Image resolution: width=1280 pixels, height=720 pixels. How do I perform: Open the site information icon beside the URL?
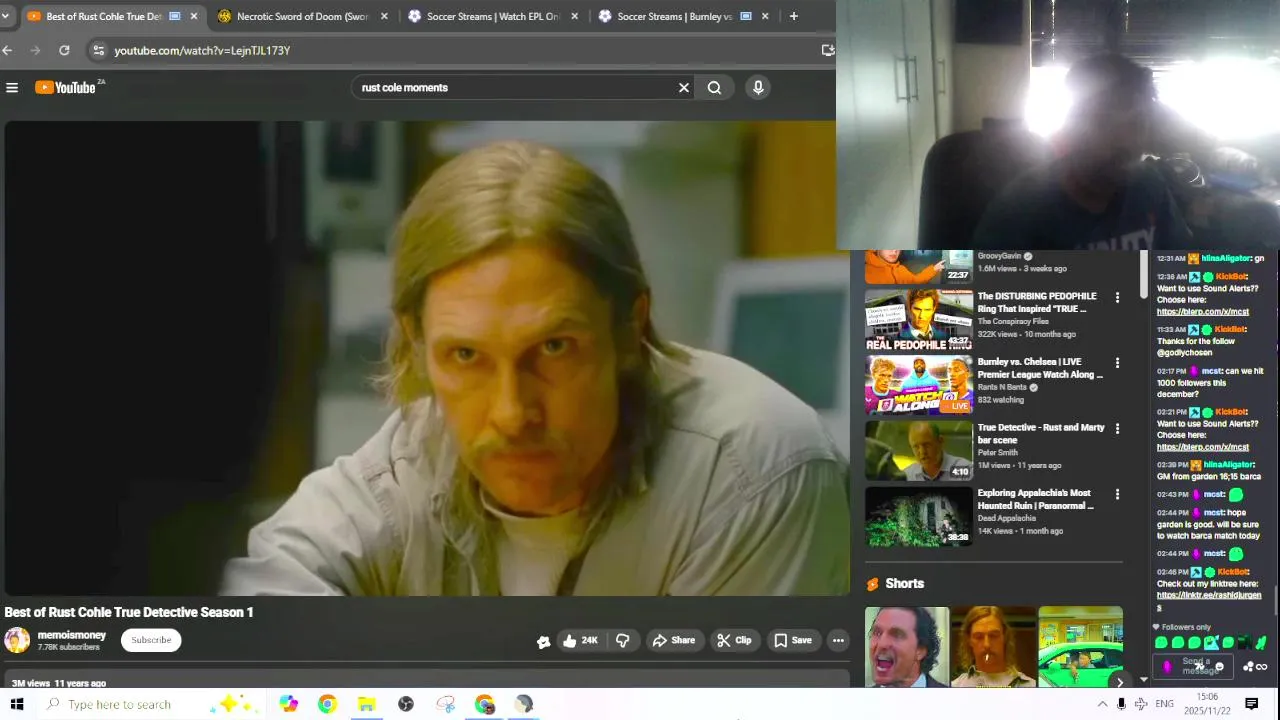pyautogui.click(x=97, y=50)
